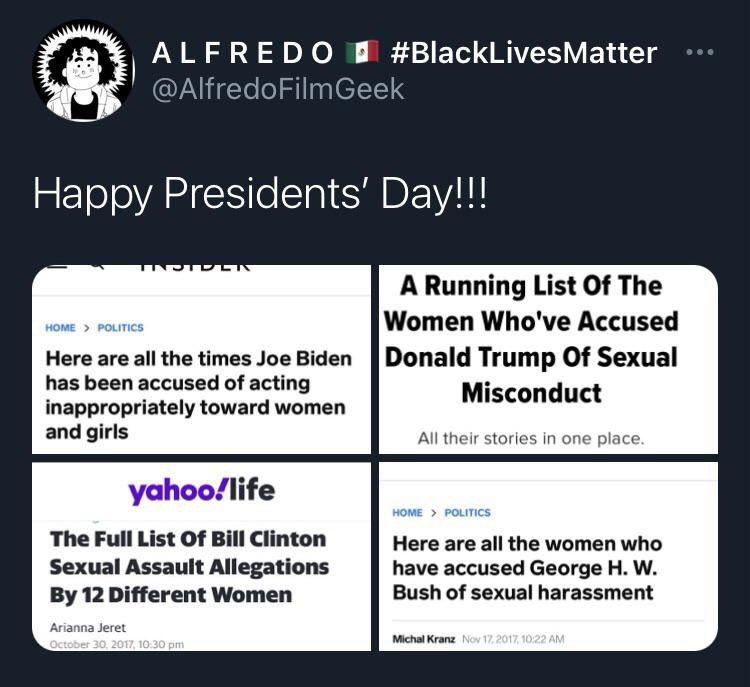Click POLITICS breadcrumb above the Biden headline

tap(120, 328)
